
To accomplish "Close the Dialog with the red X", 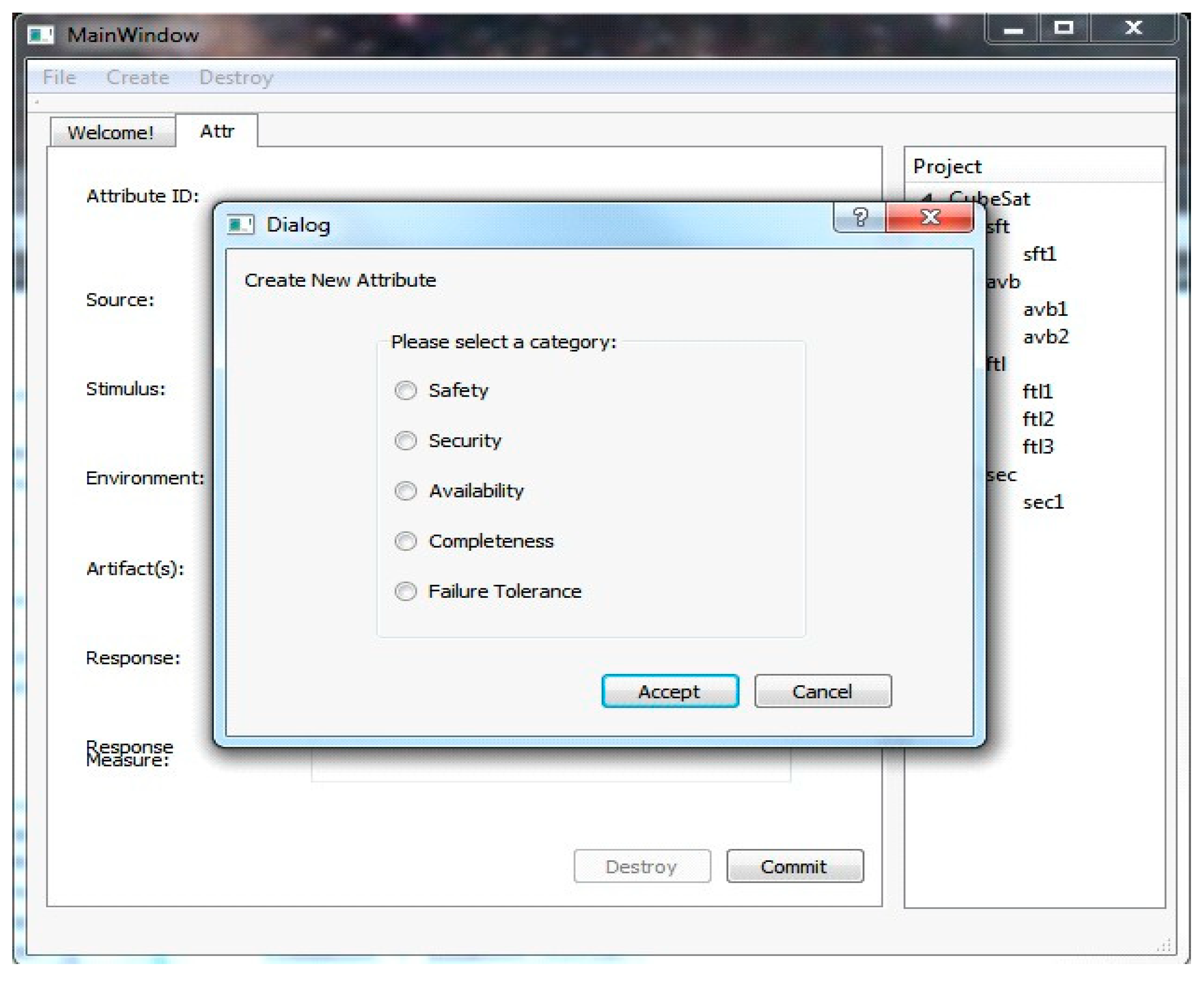I will coord(930,217).
